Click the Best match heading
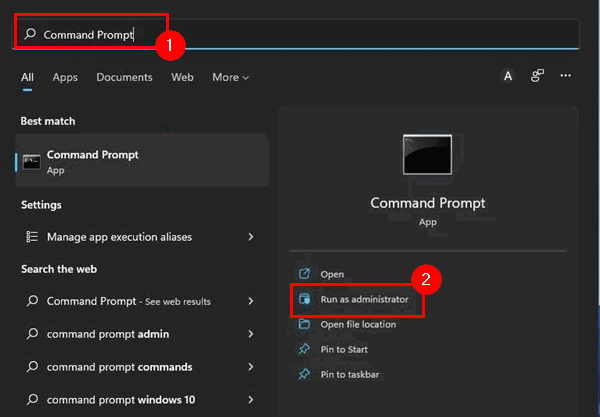This screenshot has height=417, width=600. pos(48,121)
